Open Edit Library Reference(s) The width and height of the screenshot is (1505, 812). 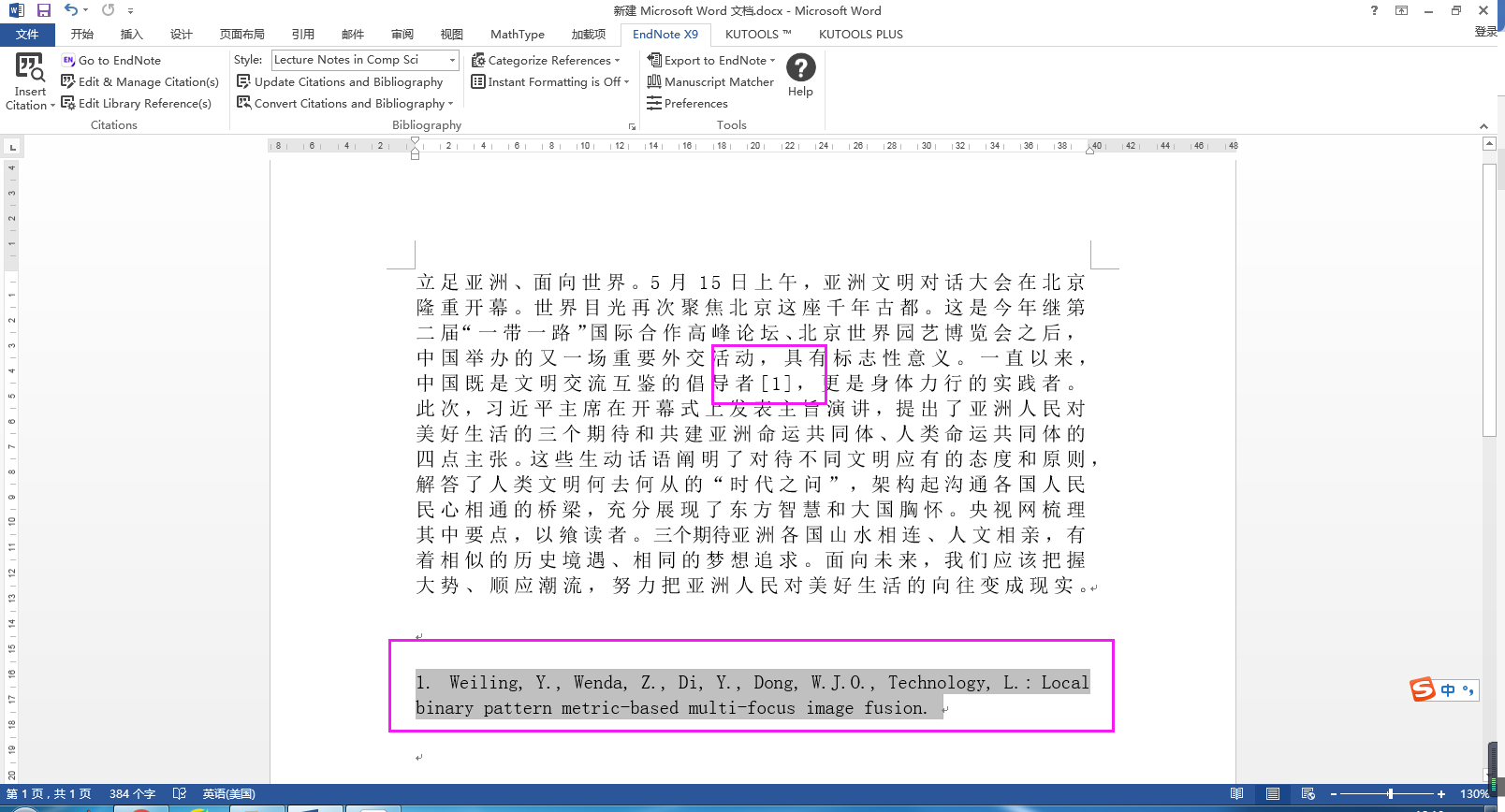(x=136, y=103)
